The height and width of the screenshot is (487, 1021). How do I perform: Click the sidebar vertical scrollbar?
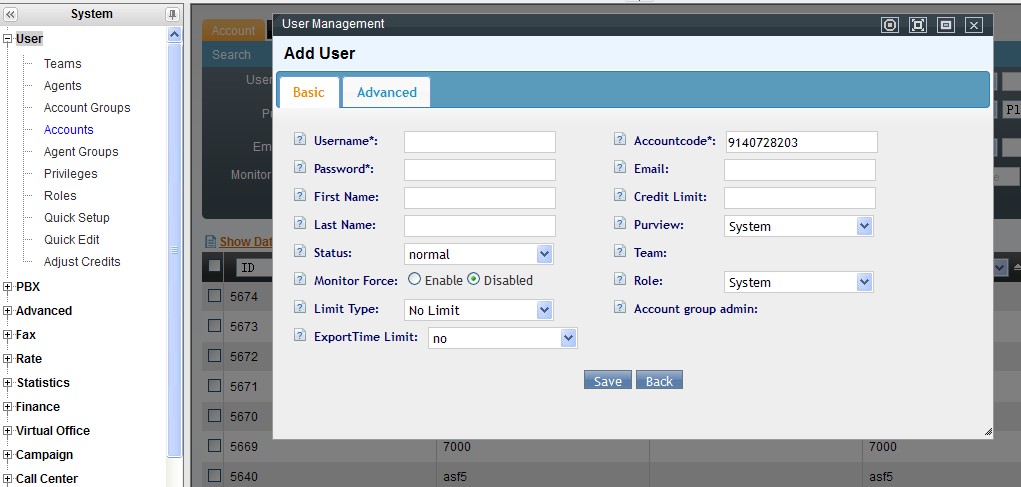point(175,250)
